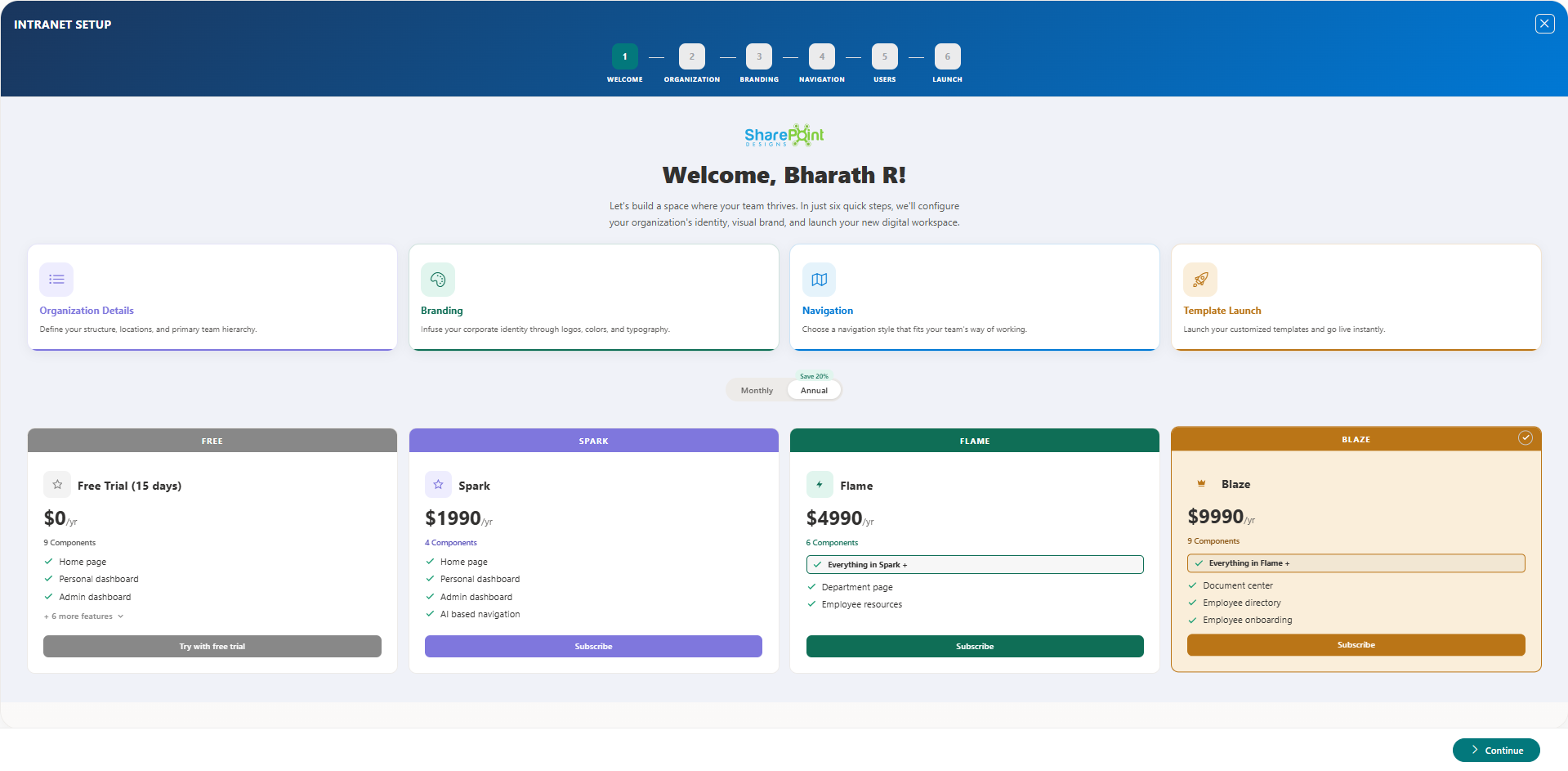The height and width of the screenshot is (771, 1568).
Task: Click 'Home page' in Spark plan
Action: [x=464, y=562]
